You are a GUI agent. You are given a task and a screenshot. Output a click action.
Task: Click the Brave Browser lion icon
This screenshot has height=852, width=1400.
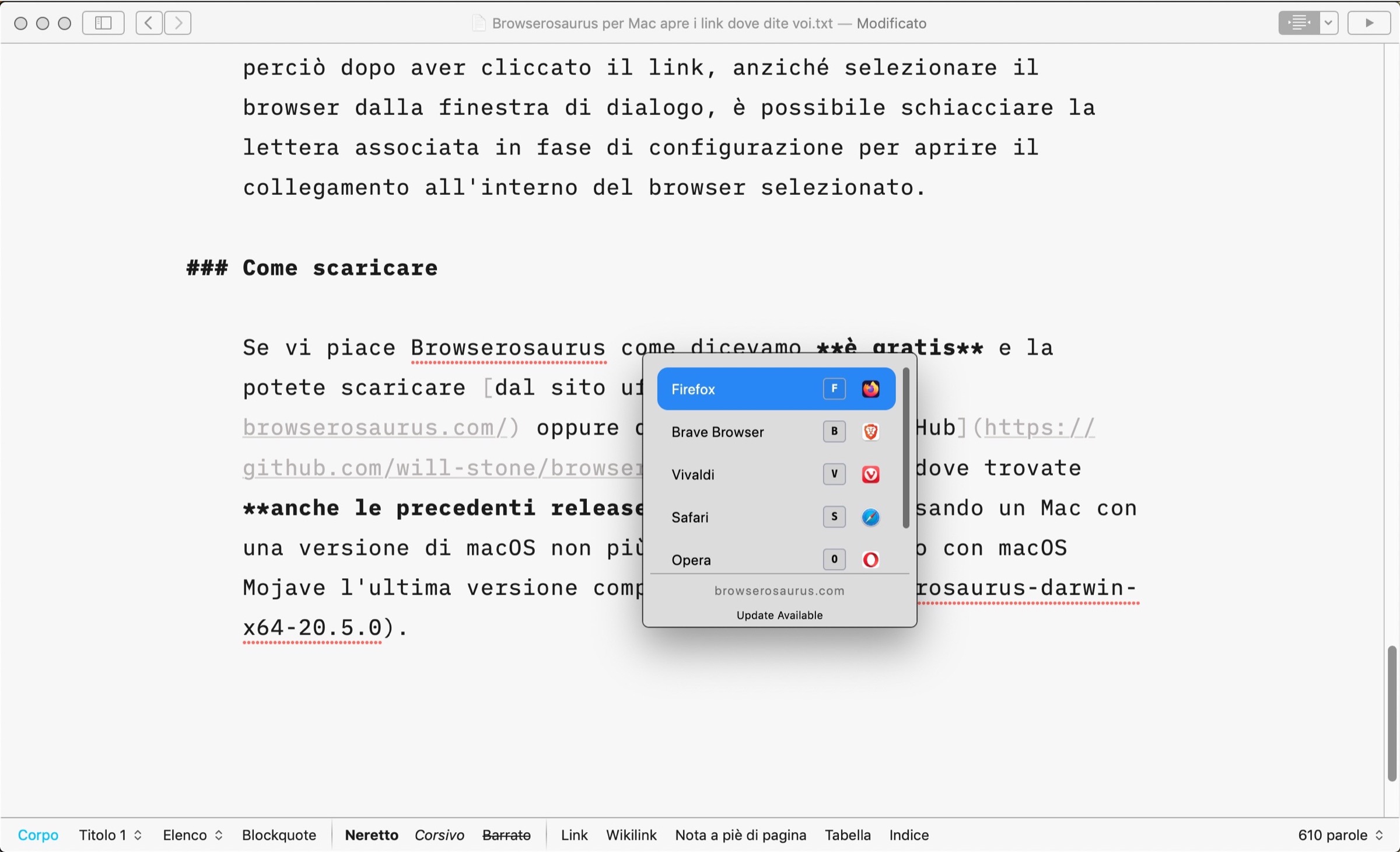tap(870, 432)
